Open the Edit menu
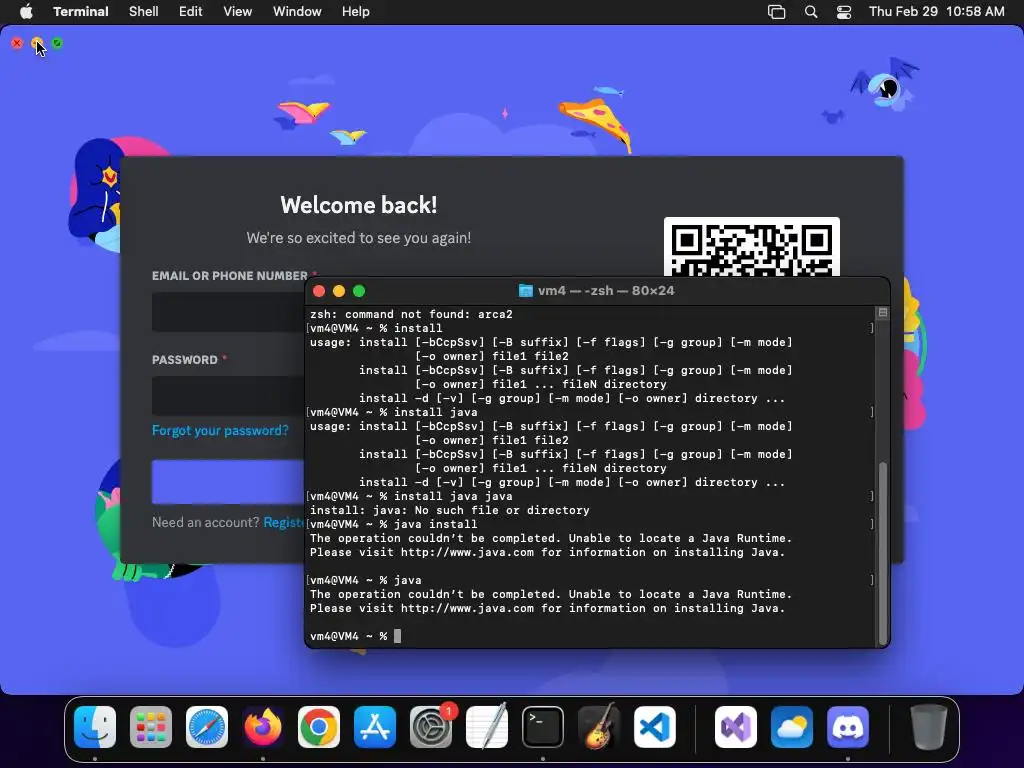Image resolution: width=1024 pixels, height=768 pixels. coord(191,12)
